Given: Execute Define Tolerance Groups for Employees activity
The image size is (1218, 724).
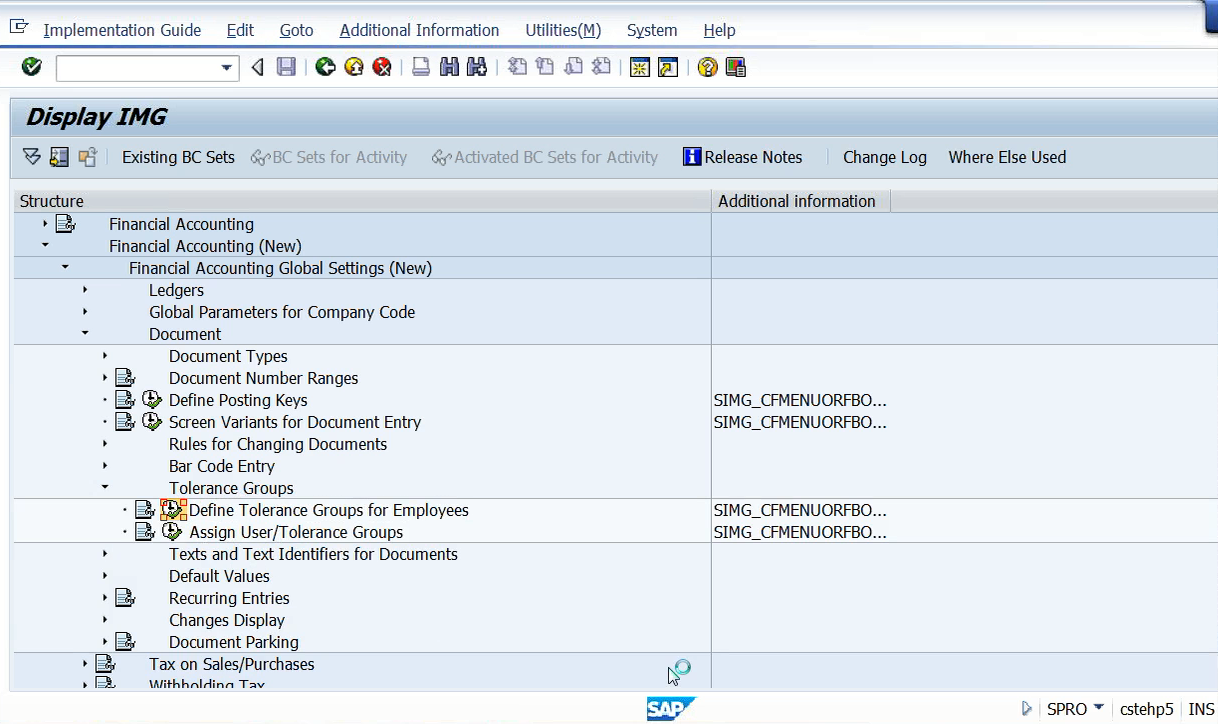Looking at the screenshot, I should (173, 510).
